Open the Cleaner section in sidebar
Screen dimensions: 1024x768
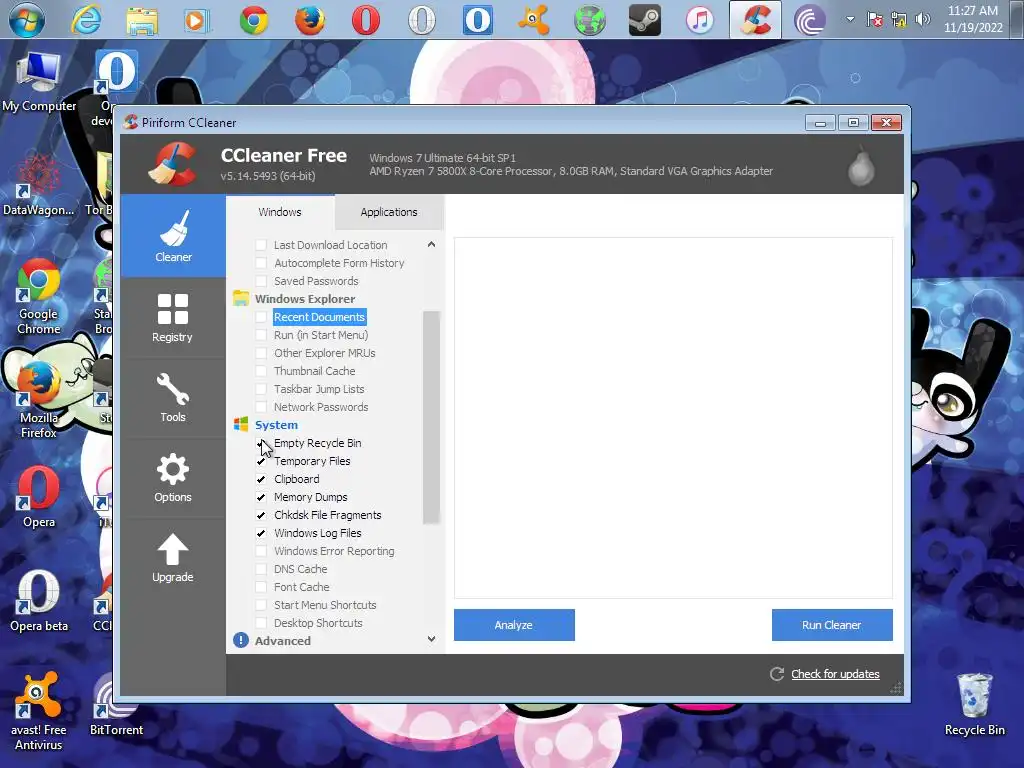click(173, 236)
